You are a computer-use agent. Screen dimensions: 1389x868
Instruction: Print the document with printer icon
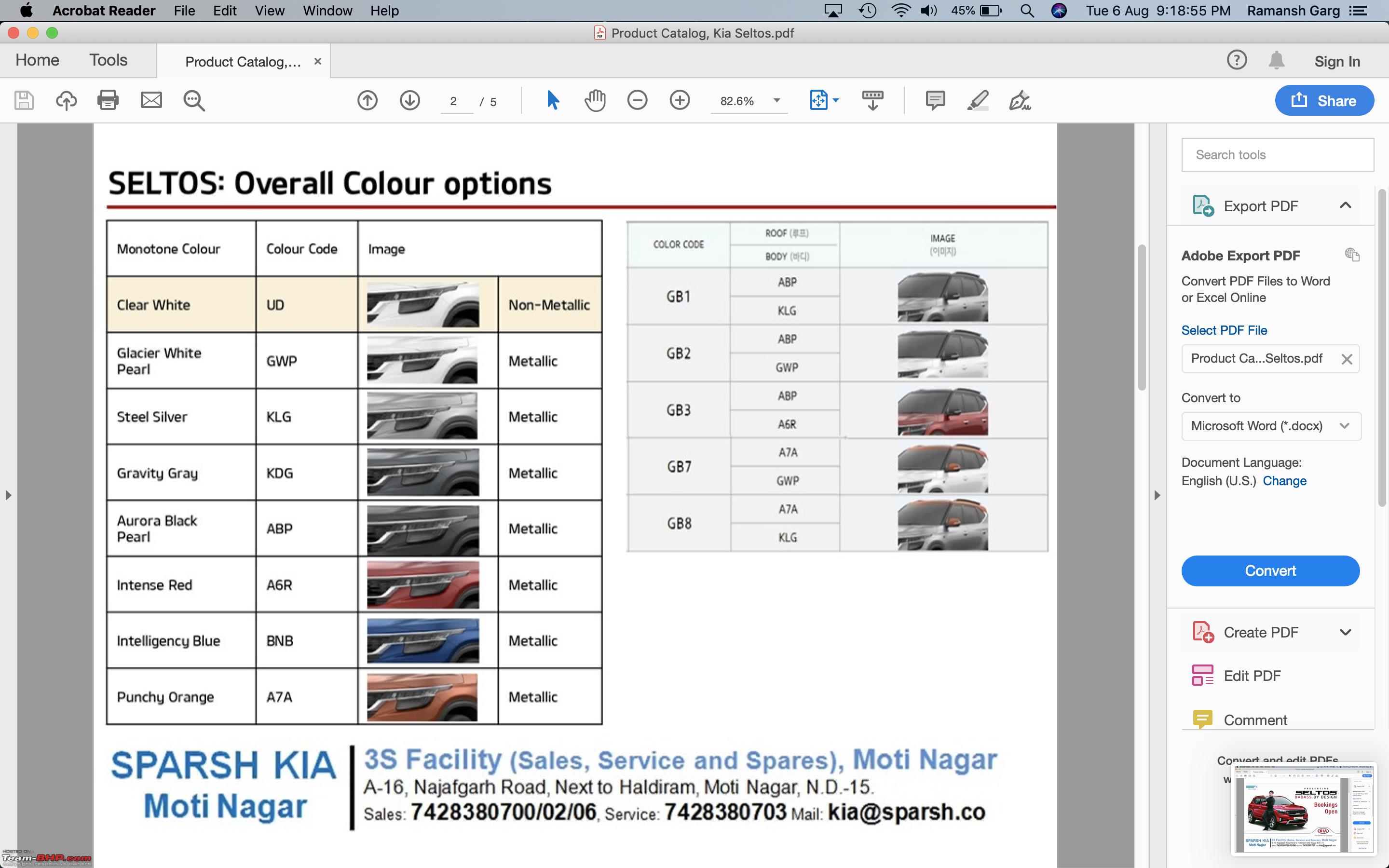click(108, 100)
